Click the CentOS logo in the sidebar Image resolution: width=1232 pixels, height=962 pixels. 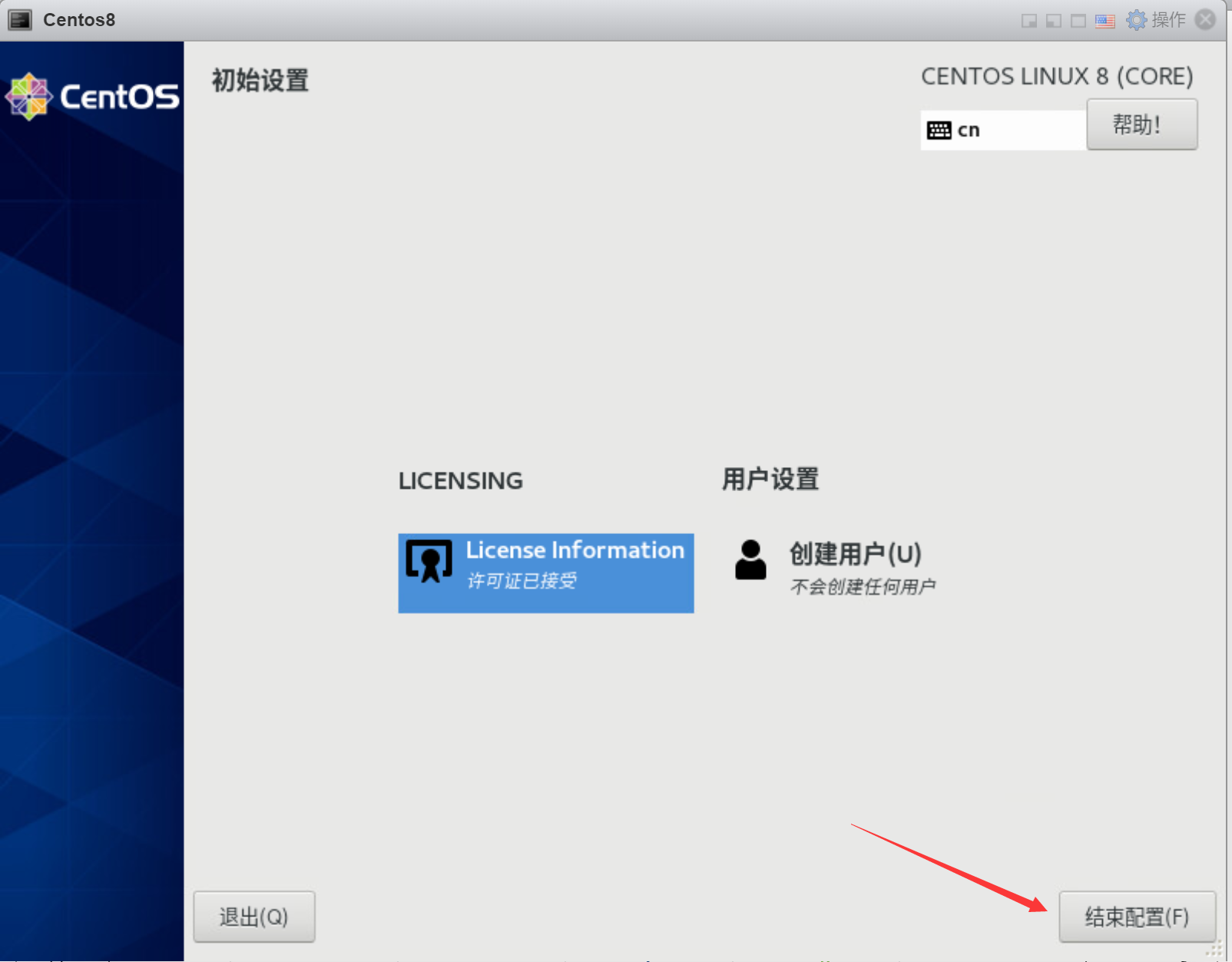[92, 97]
